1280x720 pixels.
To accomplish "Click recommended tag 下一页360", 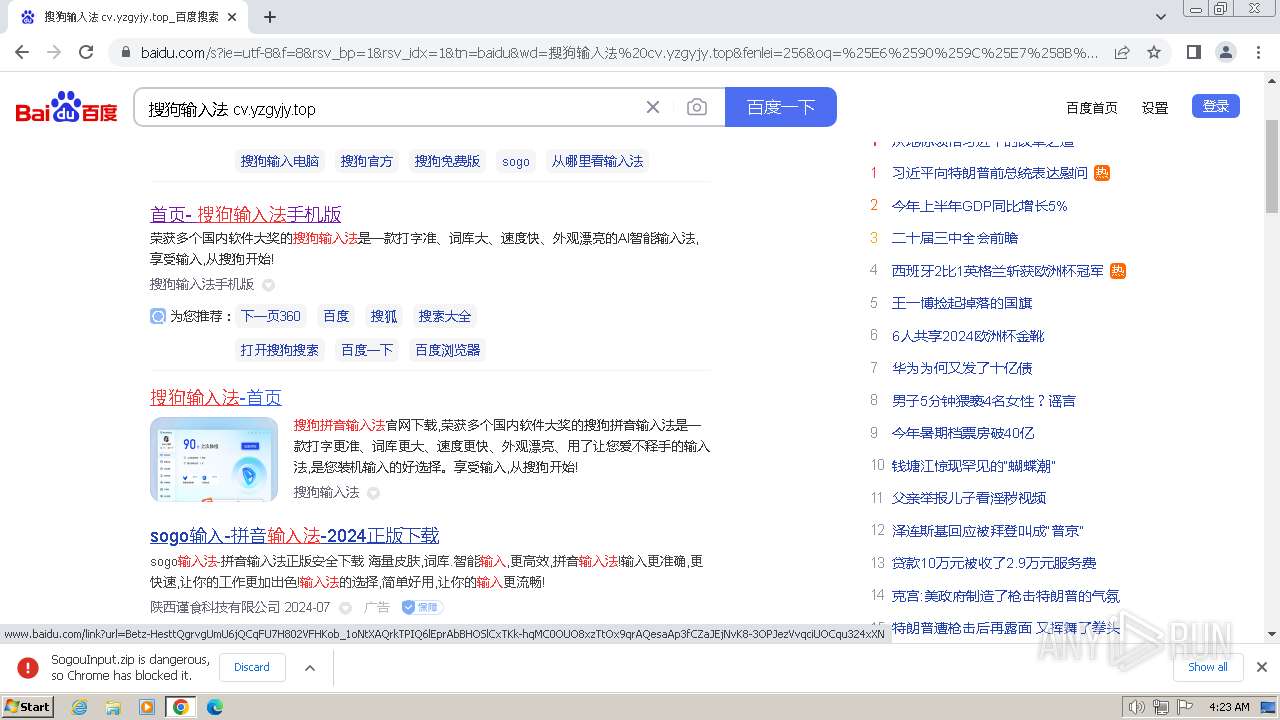I will click(271, 316).
